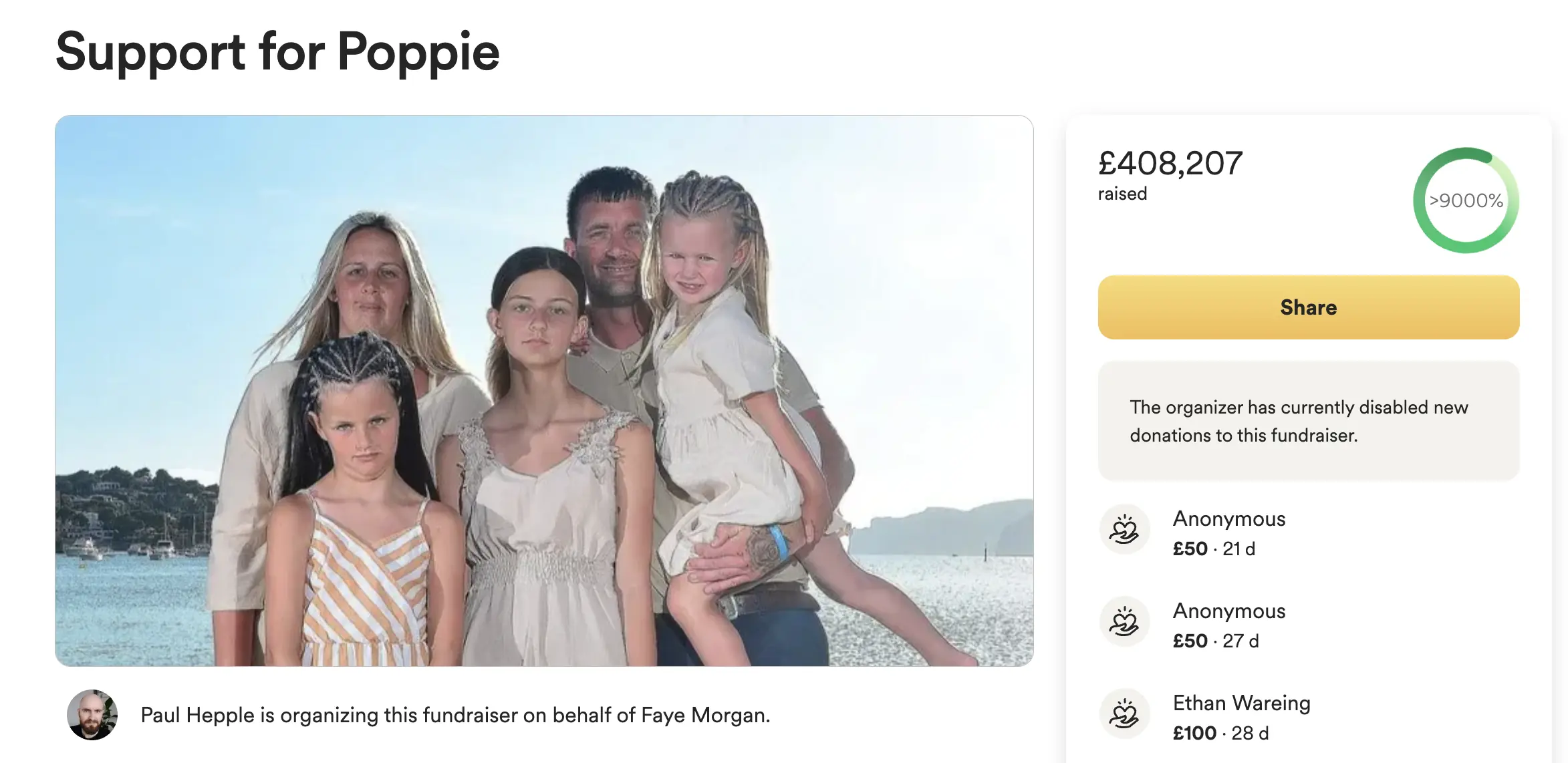
Task: Select the Anonymous donor from 27 d ago
Action: pyautogui.click(x=1228, y=611)
